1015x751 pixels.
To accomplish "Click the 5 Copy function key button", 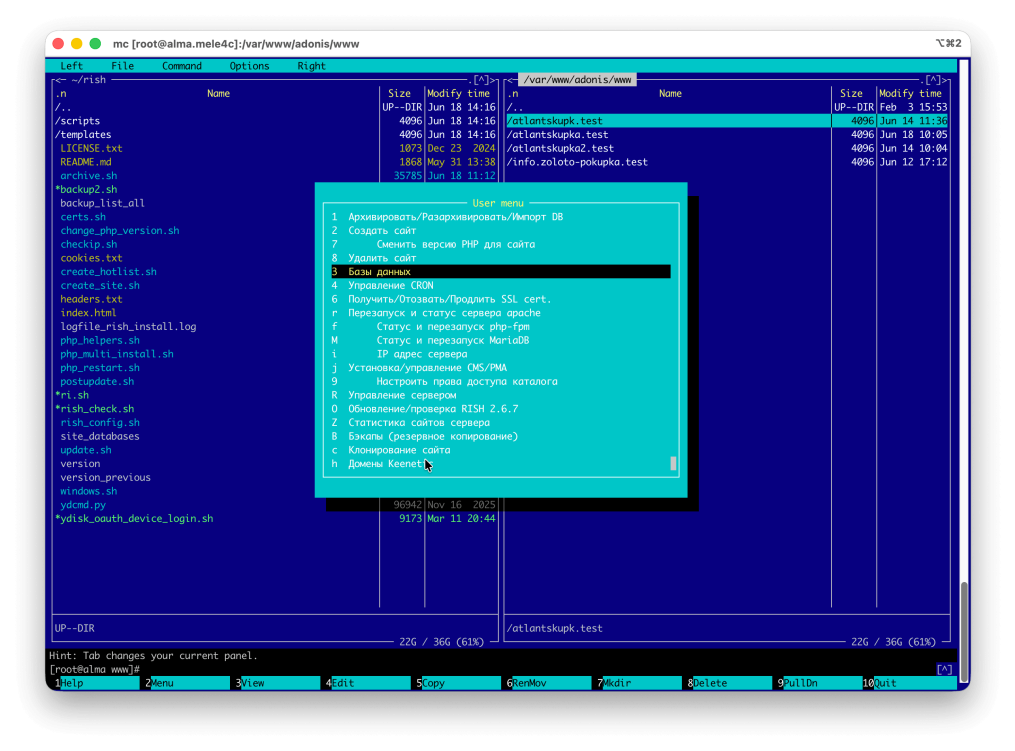I will (x=456, y=683).
